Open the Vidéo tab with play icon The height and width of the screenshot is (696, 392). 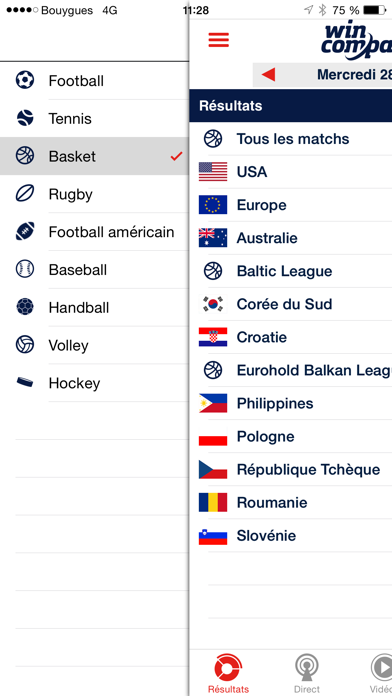(381, 673)
